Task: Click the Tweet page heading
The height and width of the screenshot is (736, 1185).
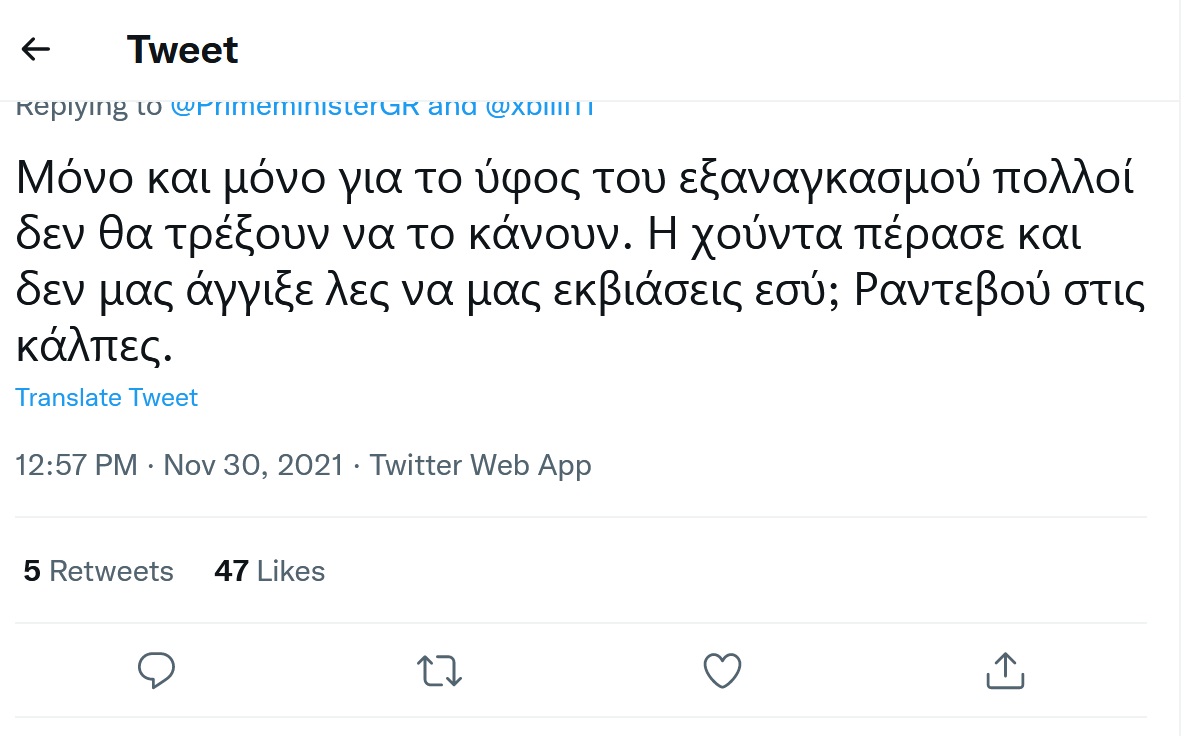Action: click(183, 49)
